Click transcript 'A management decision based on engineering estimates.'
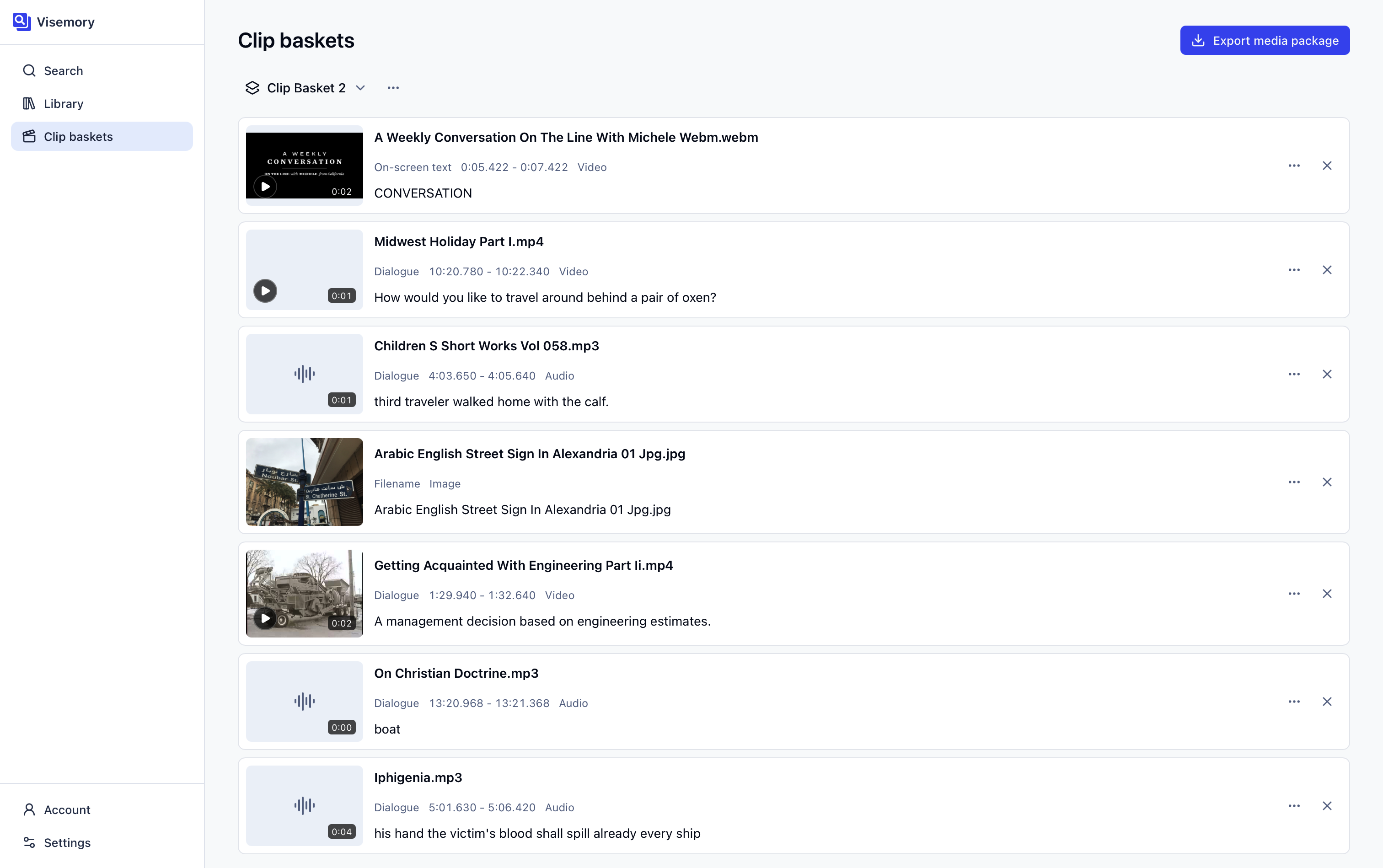Image resolution: width=1383 pixels, height=868 pixels. click(x=542, y=621)
